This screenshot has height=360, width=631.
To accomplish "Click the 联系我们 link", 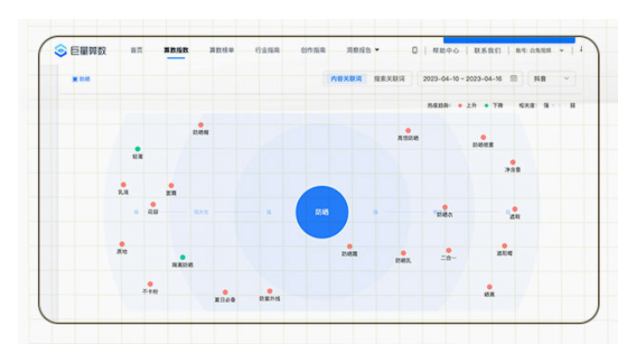I will pos(487,51).
